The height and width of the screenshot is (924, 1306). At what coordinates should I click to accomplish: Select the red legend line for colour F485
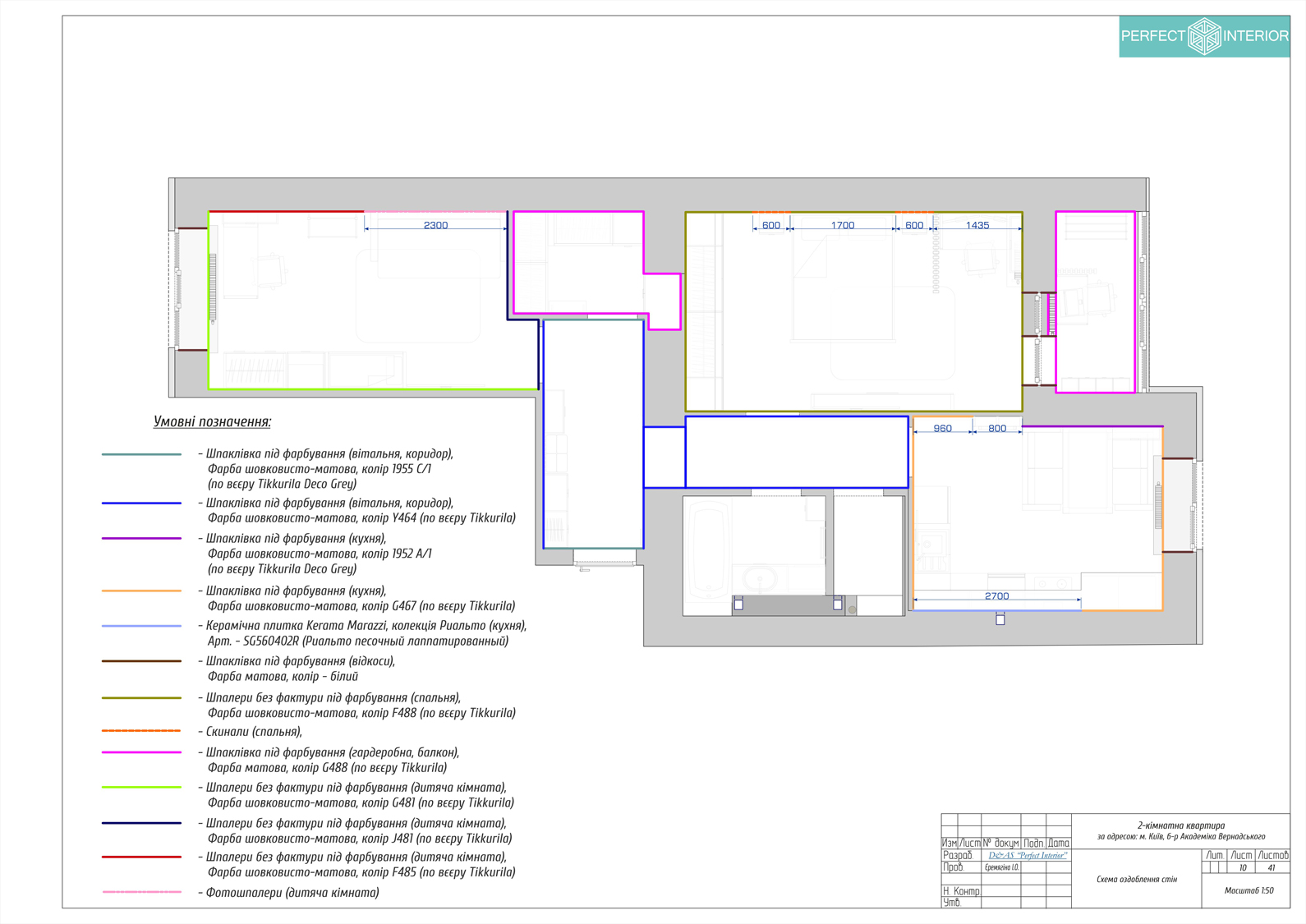pyautogui.click(x=141, y=857)
